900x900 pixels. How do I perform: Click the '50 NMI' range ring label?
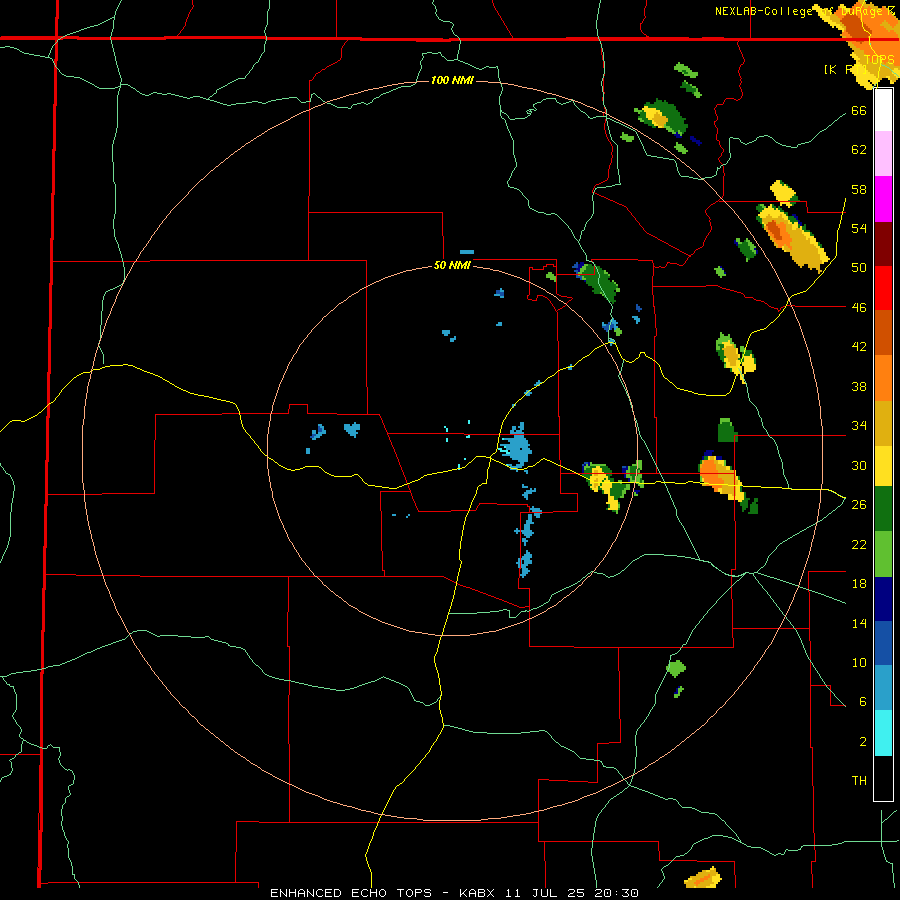coord(452,265)
